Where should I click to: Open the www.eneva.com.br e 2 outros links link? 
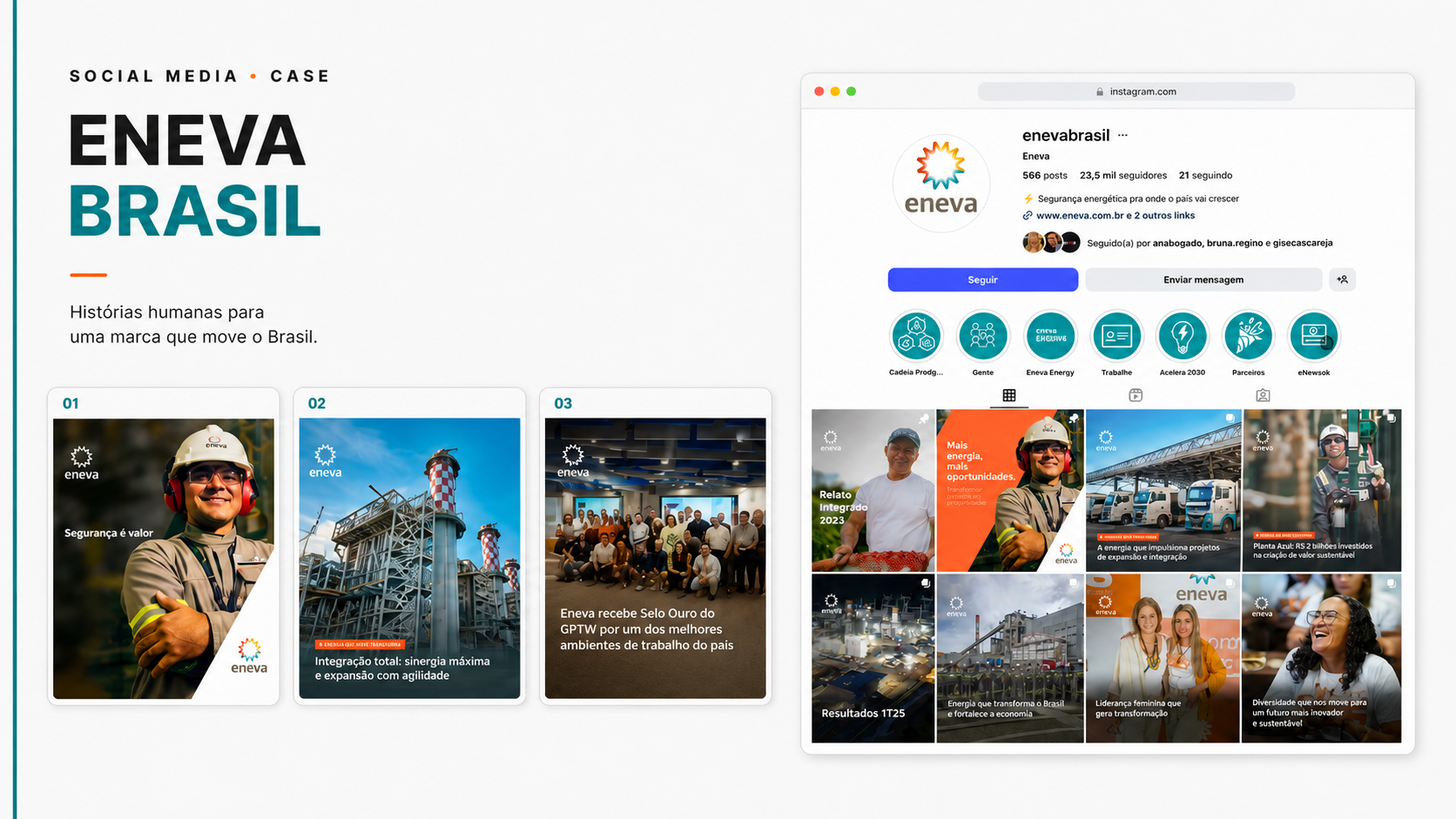(x=1116, y=216)
